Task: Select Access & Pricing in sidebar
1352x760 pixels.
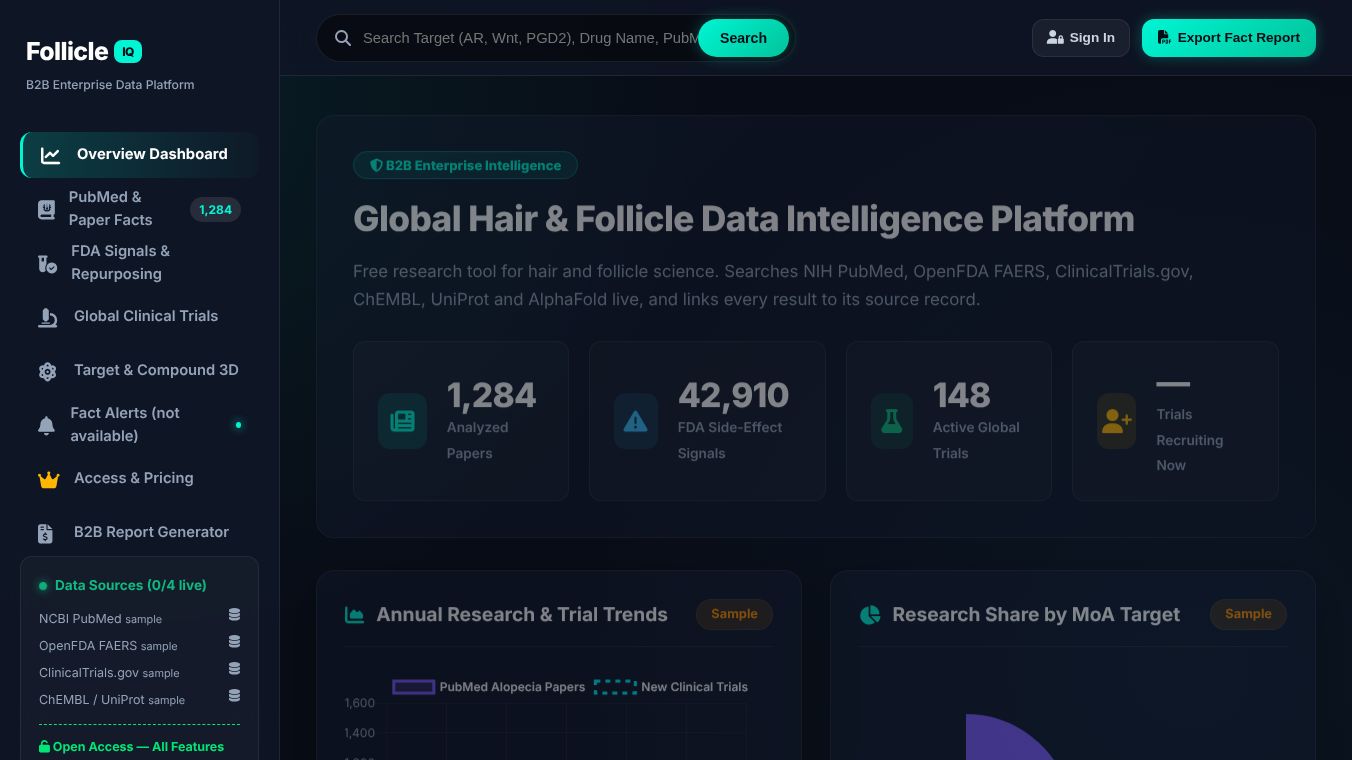Action: click(139, 479)
